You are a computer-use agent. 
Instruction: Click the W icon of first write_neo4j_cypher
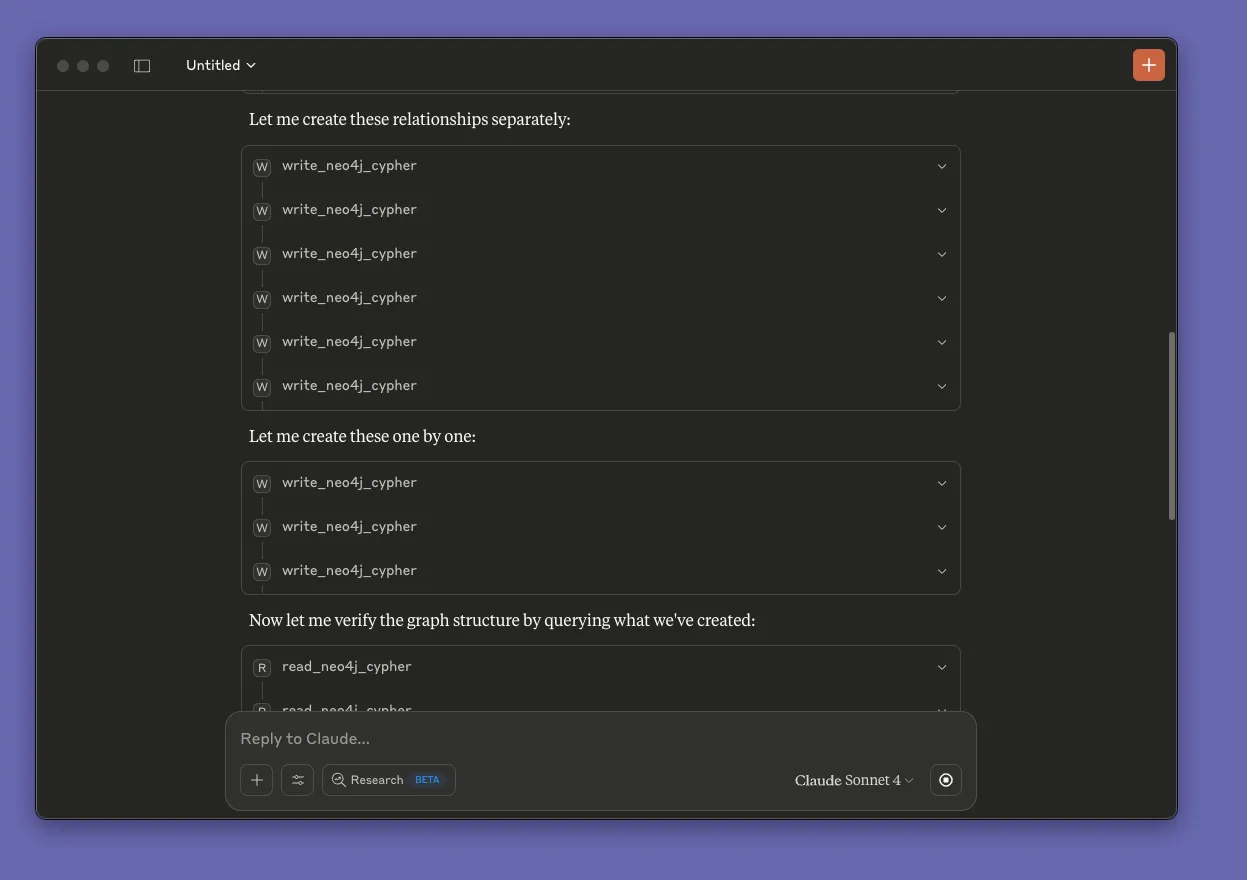tap(262, 167)
